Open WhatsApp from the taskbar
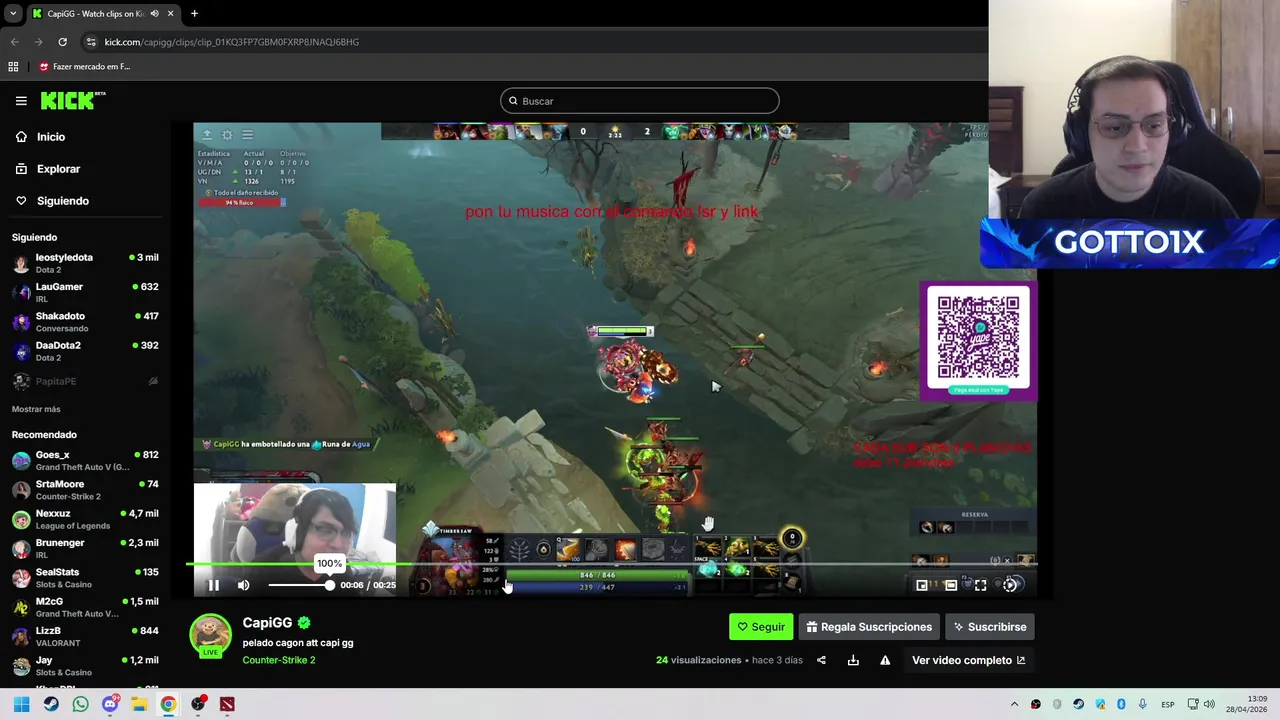 (80, 704)
